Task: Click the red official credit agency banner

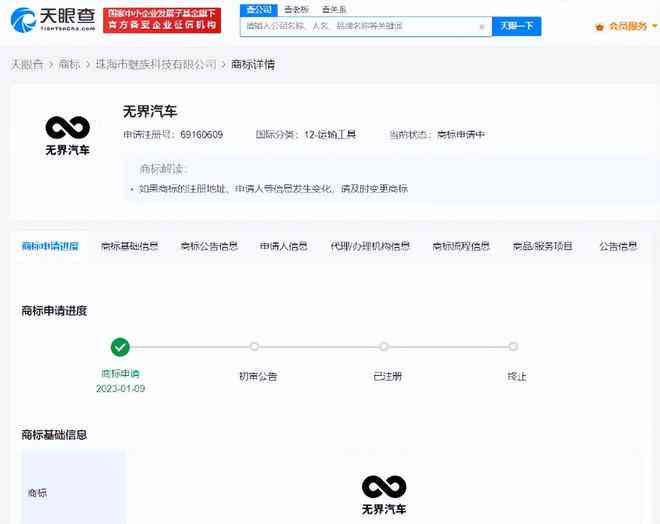Action: pyautogui.click(x=162, y=20)
